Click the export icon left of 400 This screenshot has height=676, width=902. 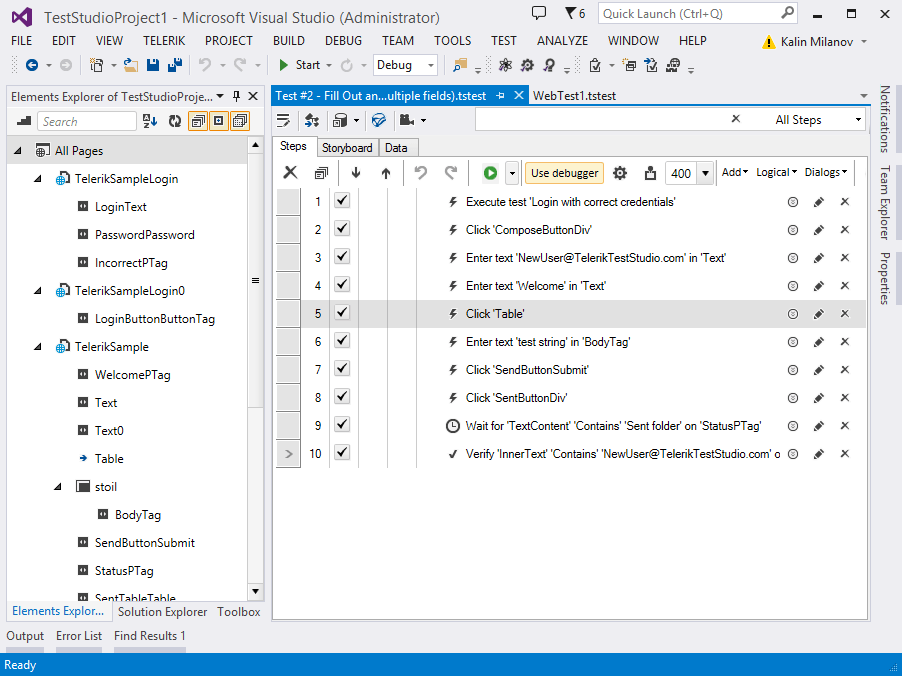(650, 173)
